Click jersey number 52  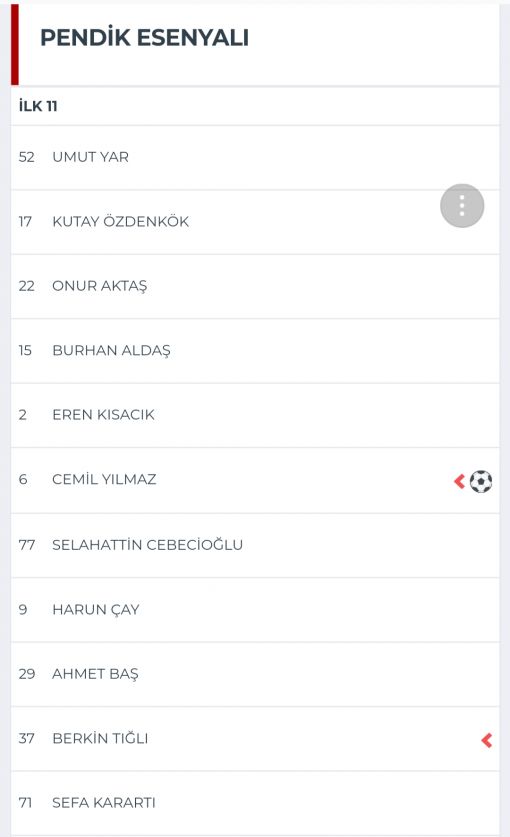[26, 157]
